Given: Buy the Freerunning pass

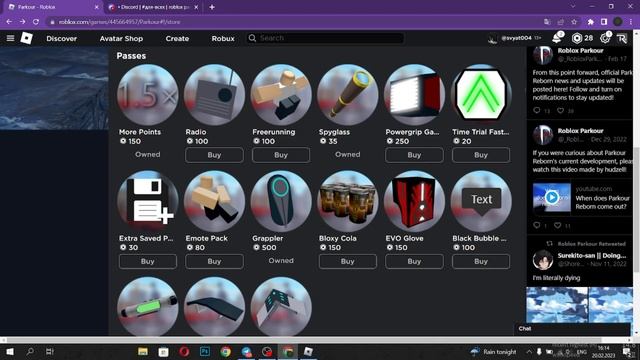Looking at the screenshot, I should 281,155.
